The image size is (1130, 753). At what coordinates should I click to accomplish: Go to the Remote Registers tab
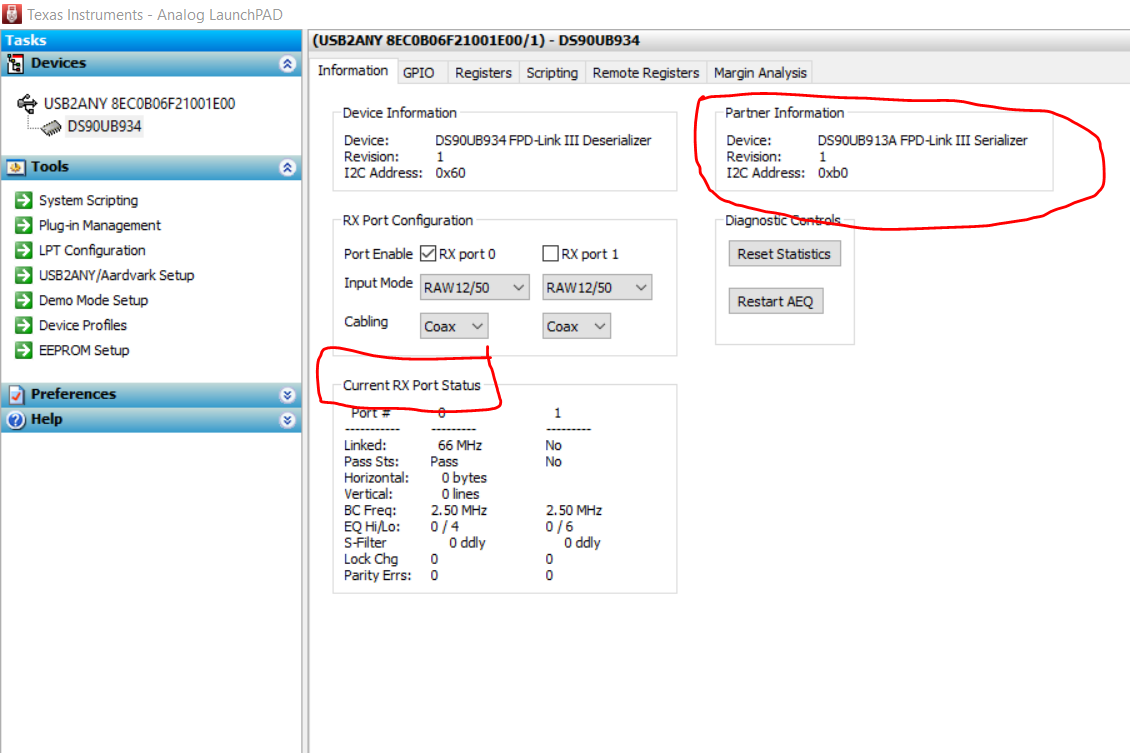pos(646,73)
